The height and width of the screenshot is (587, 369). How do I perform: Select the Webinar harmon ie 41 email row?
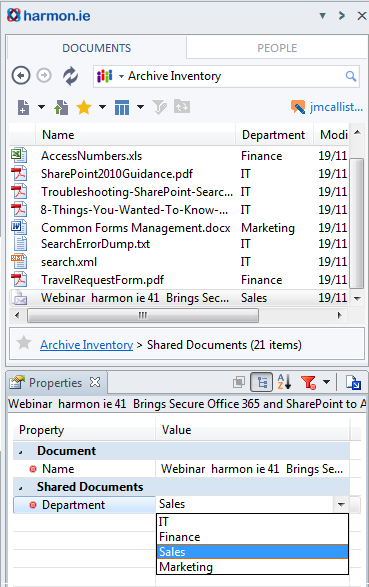(x=179, y=298)
